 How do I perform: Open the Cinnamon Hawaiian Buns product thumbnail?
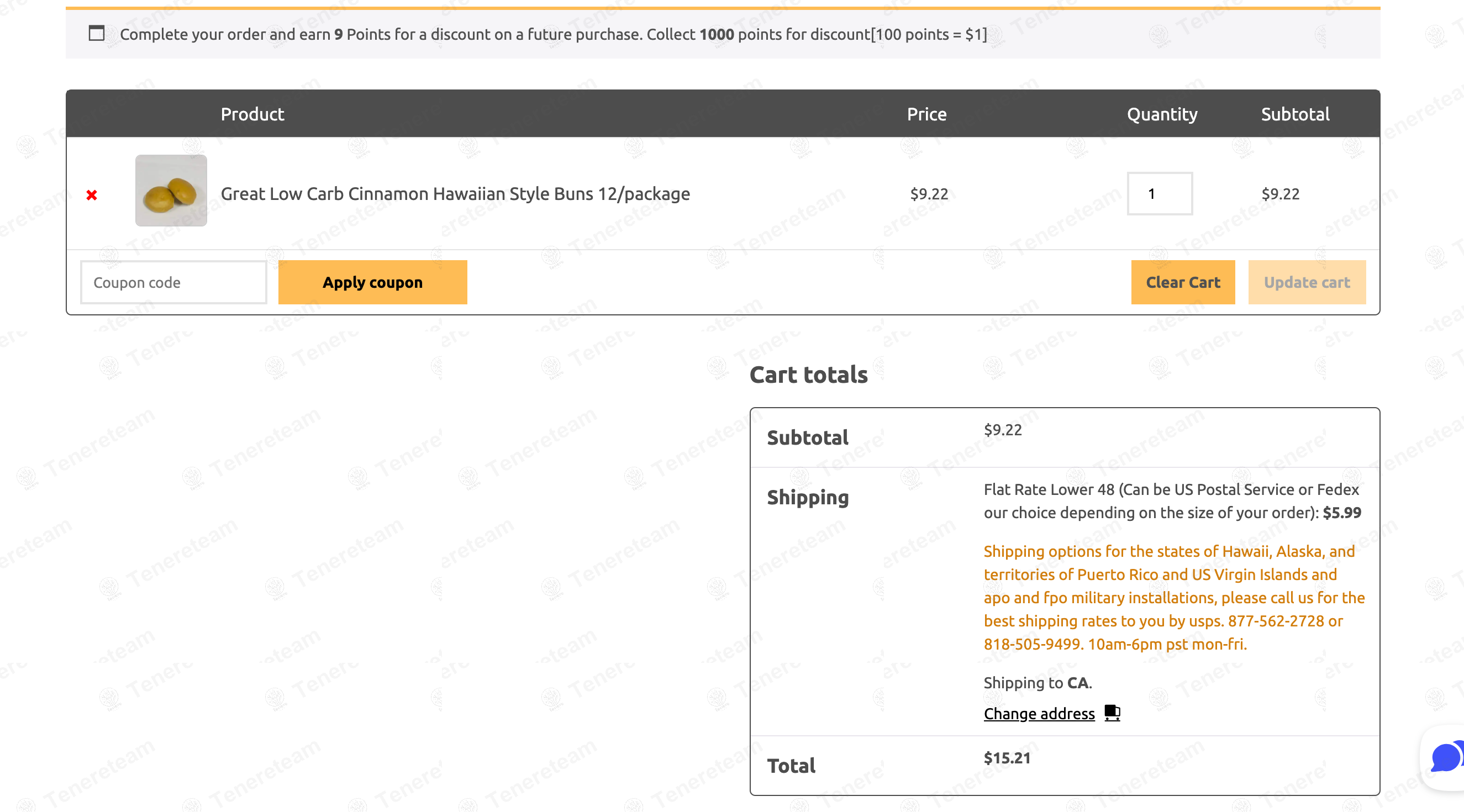pyautogui.click(x=171, y=191)
